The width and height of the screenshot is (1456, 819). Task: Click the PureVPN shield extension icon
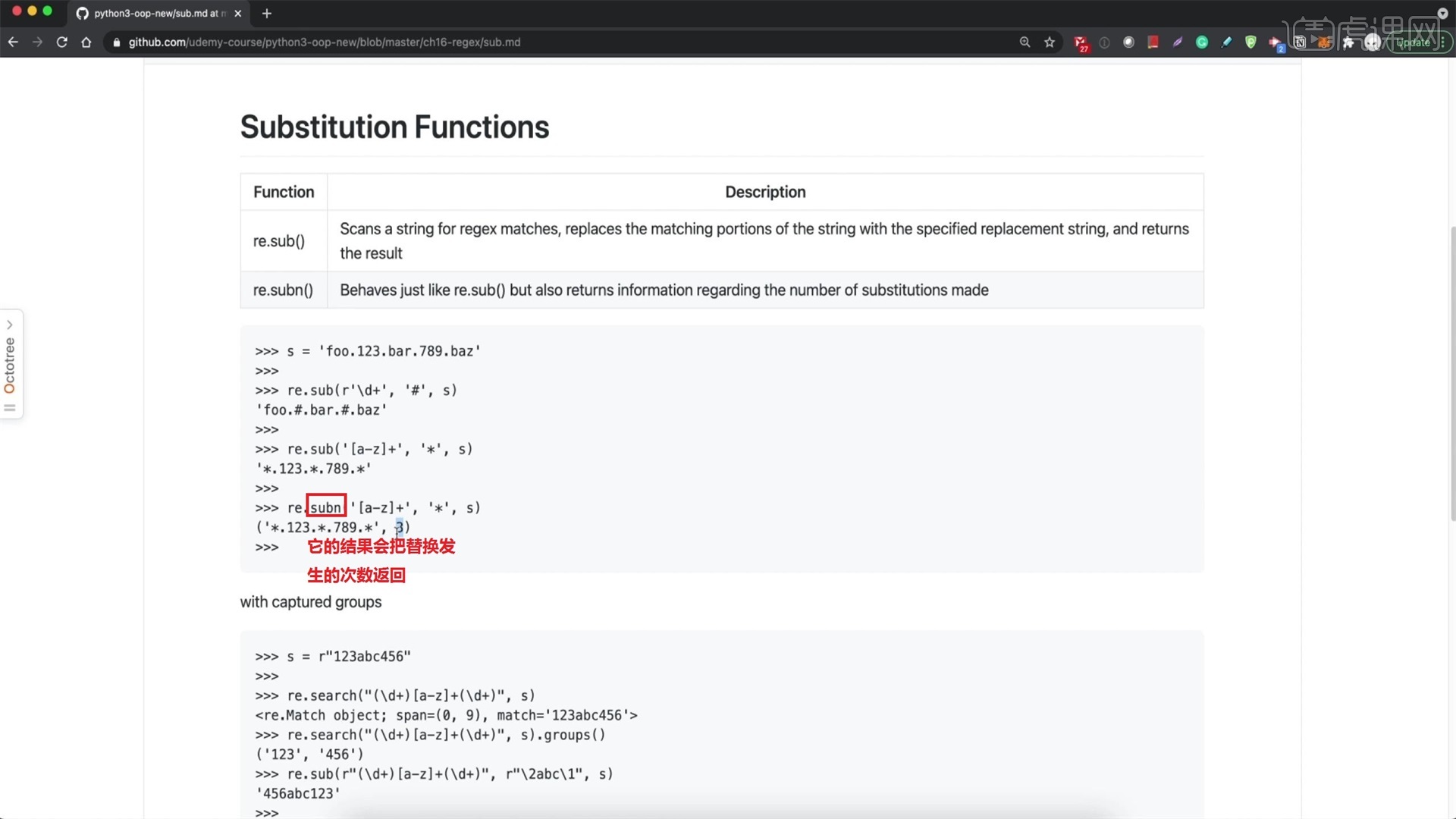[1252, 42]
